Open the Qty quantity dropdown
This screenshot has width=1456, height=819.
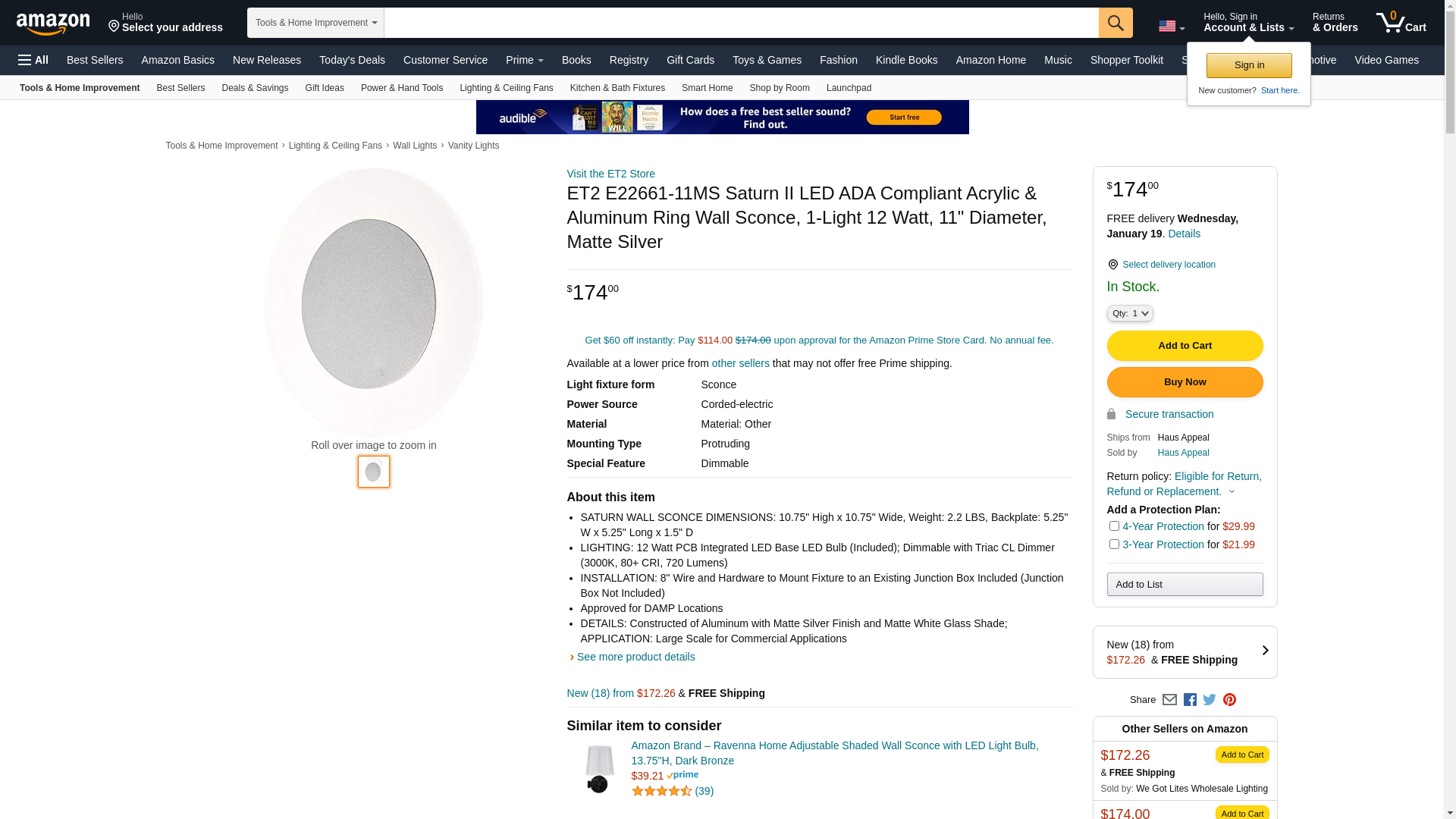[1129, 313]
